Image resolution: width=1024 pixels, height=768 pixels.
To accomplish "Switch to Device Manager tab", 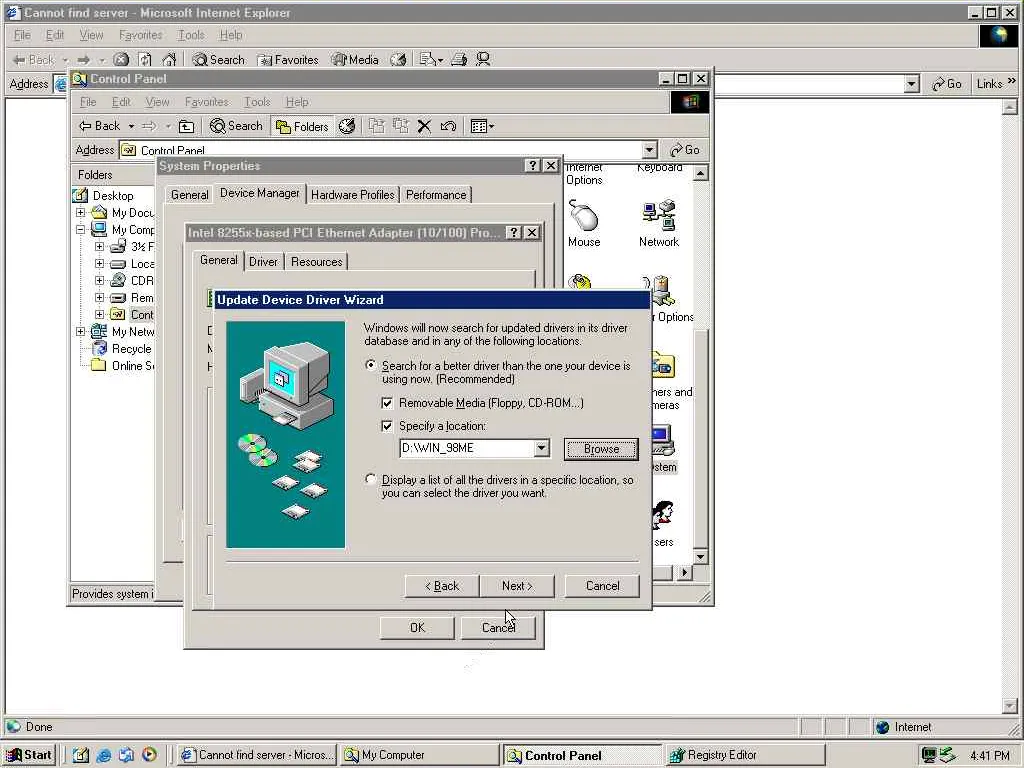I will coord(259,193).
